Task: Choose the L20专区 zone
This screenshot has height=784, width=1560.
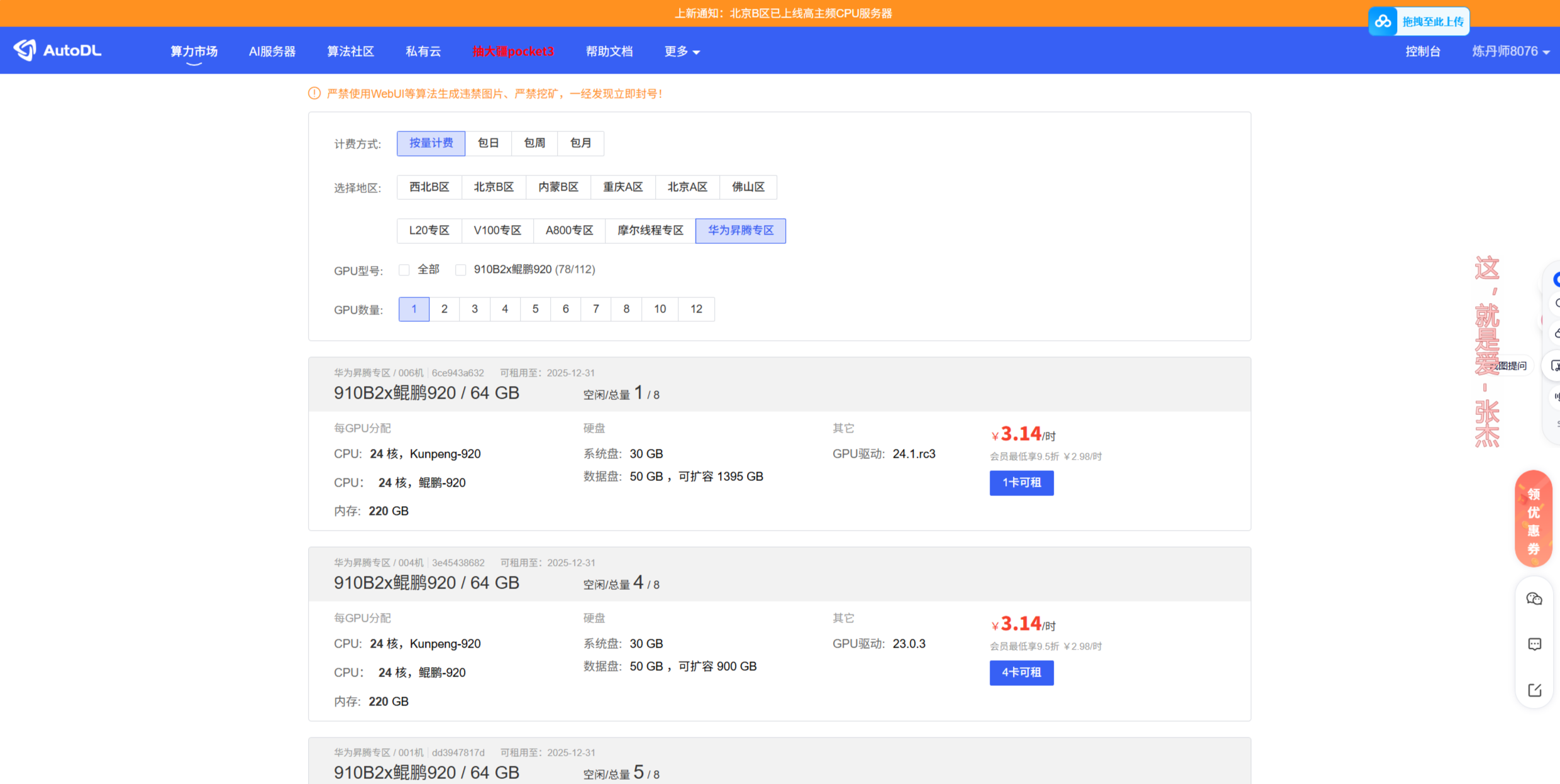Action: [429, 231]
